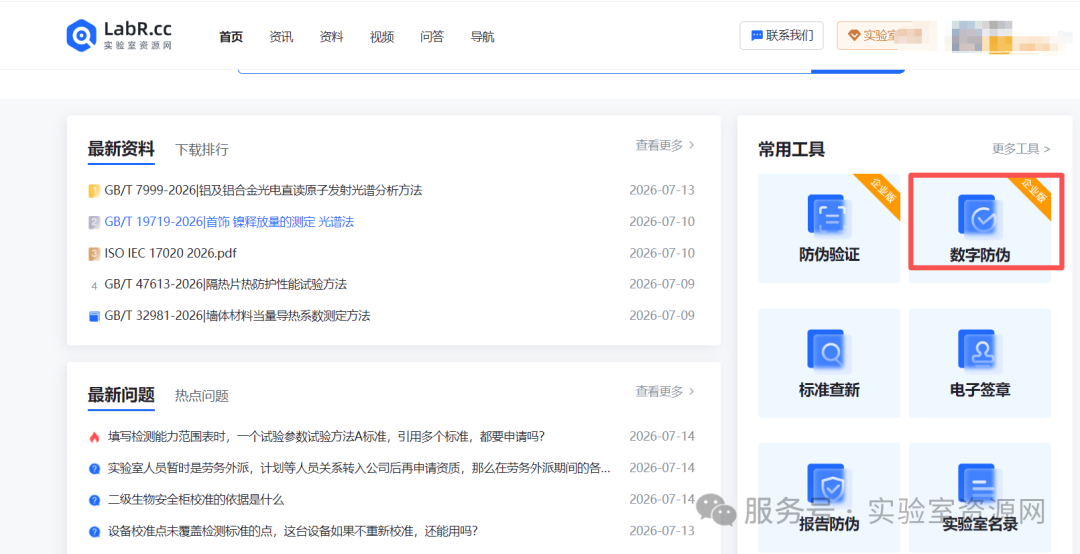Click date 2026-07-09 of GB/T 47613-2026
Viewport: 1080px width, 554px height.
pyautogui.click(x=662, y=284)
